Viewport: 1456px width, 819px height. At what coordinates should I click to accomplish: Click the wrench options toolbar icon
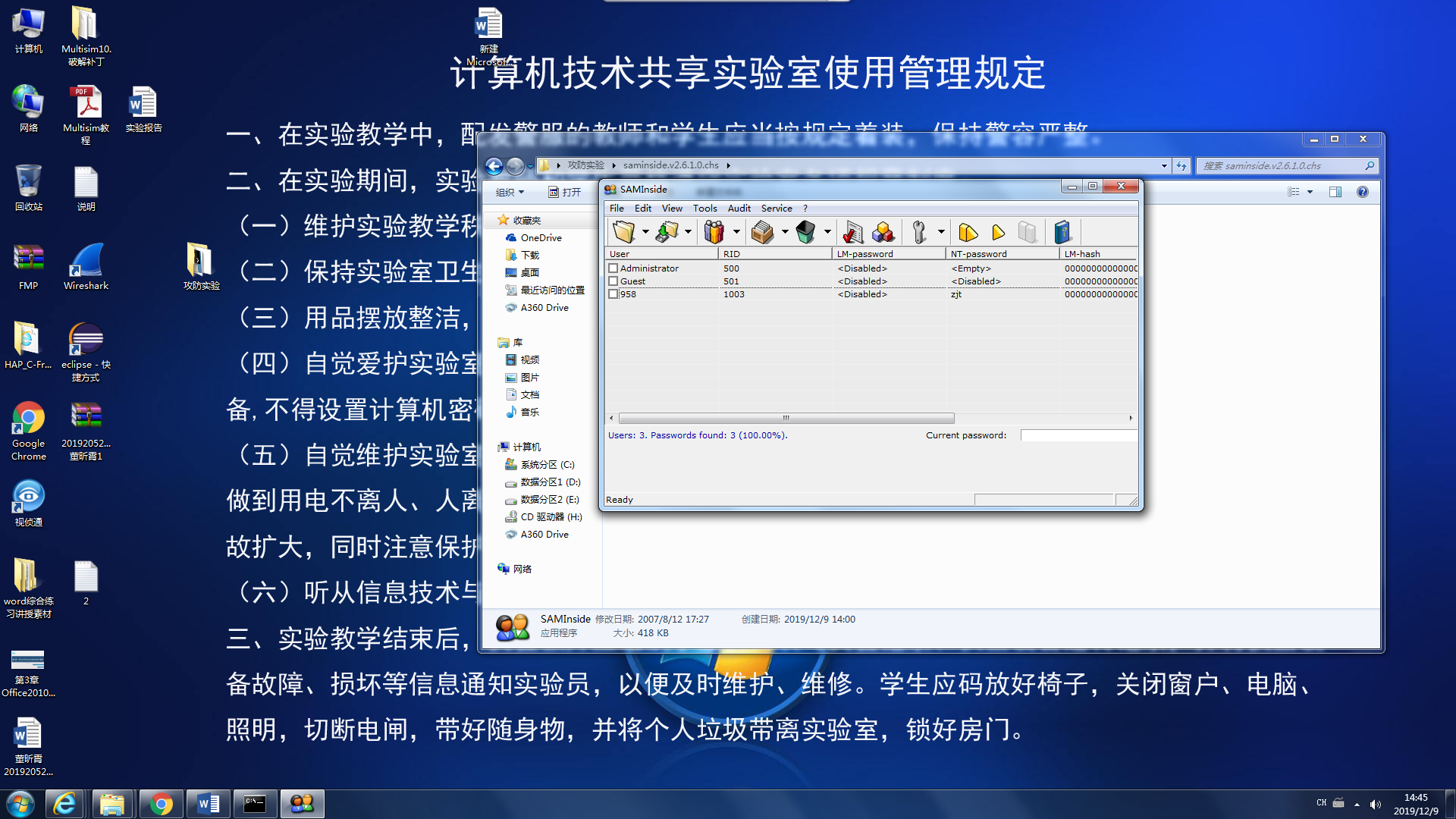tap(919, 232)
